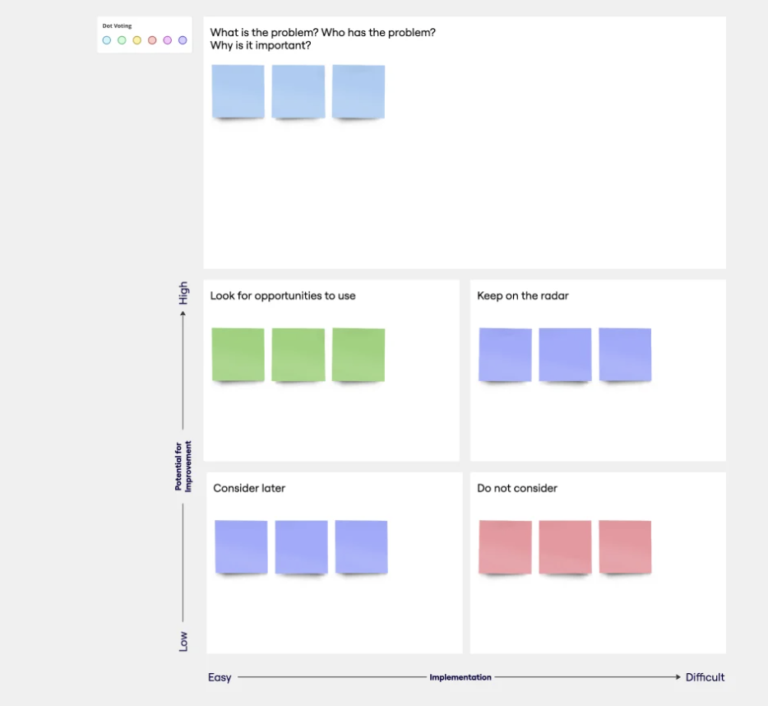768x706 pixels.
Task: Select third blue sticky note in problem section
Action: 358,91
